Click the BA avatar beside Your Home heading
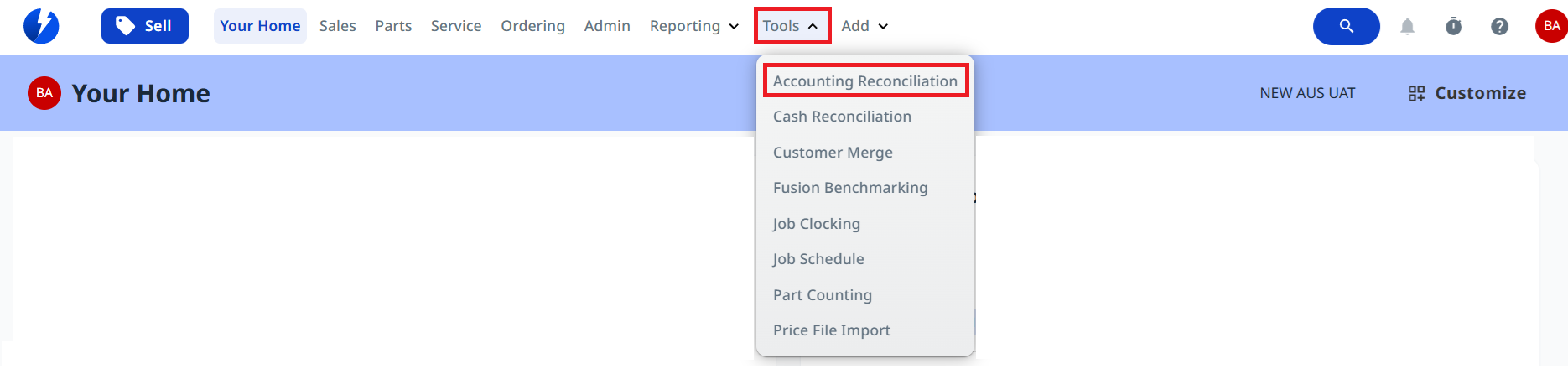Image resolution: width=1568 pixels, height=374 pixels. click(x=44, y=93)
